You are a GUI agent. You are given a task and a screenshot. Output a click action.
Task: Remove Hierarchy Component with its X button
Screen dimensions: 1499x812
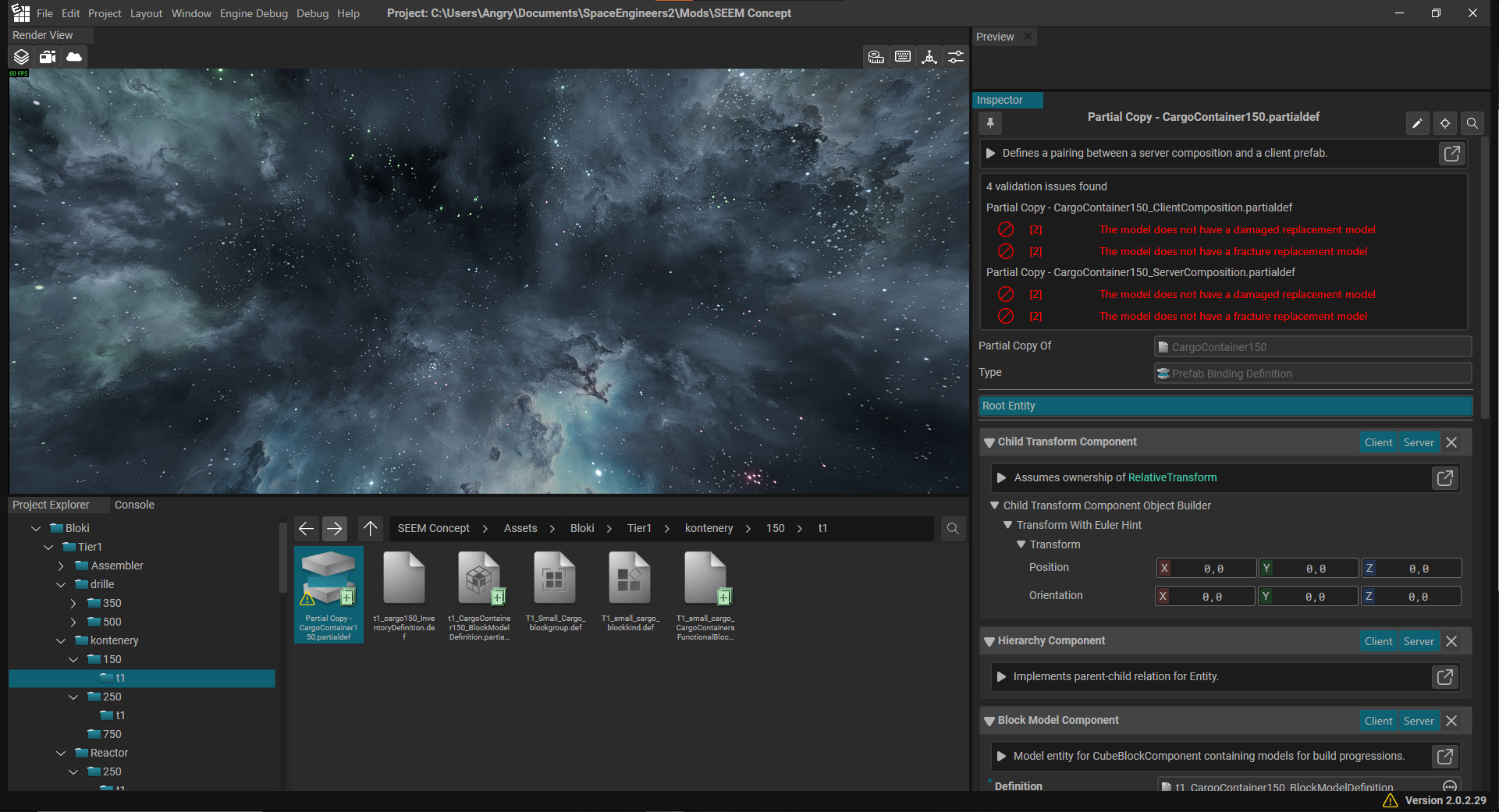coord(1451,641)
